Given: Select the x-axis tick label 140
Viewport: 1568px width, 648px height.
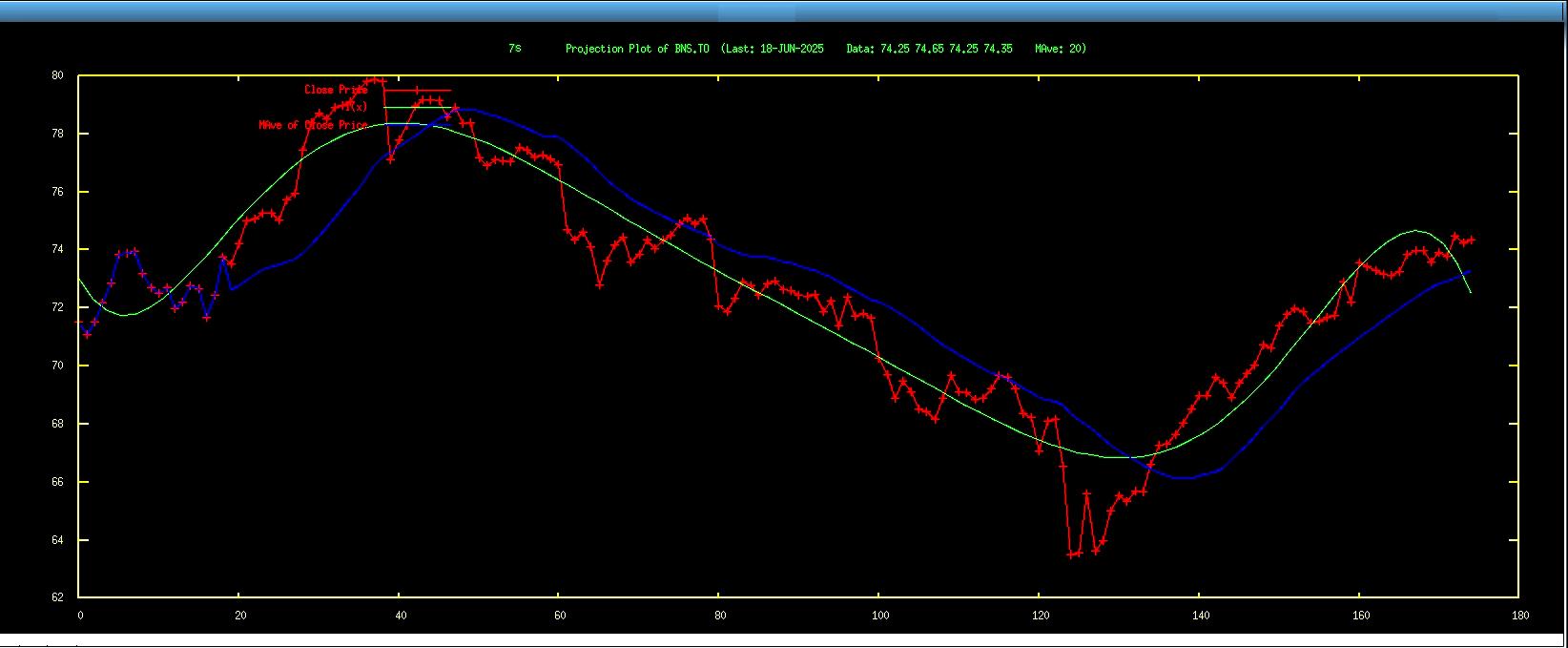Looking at the screenshot, I should (1201, 616).
